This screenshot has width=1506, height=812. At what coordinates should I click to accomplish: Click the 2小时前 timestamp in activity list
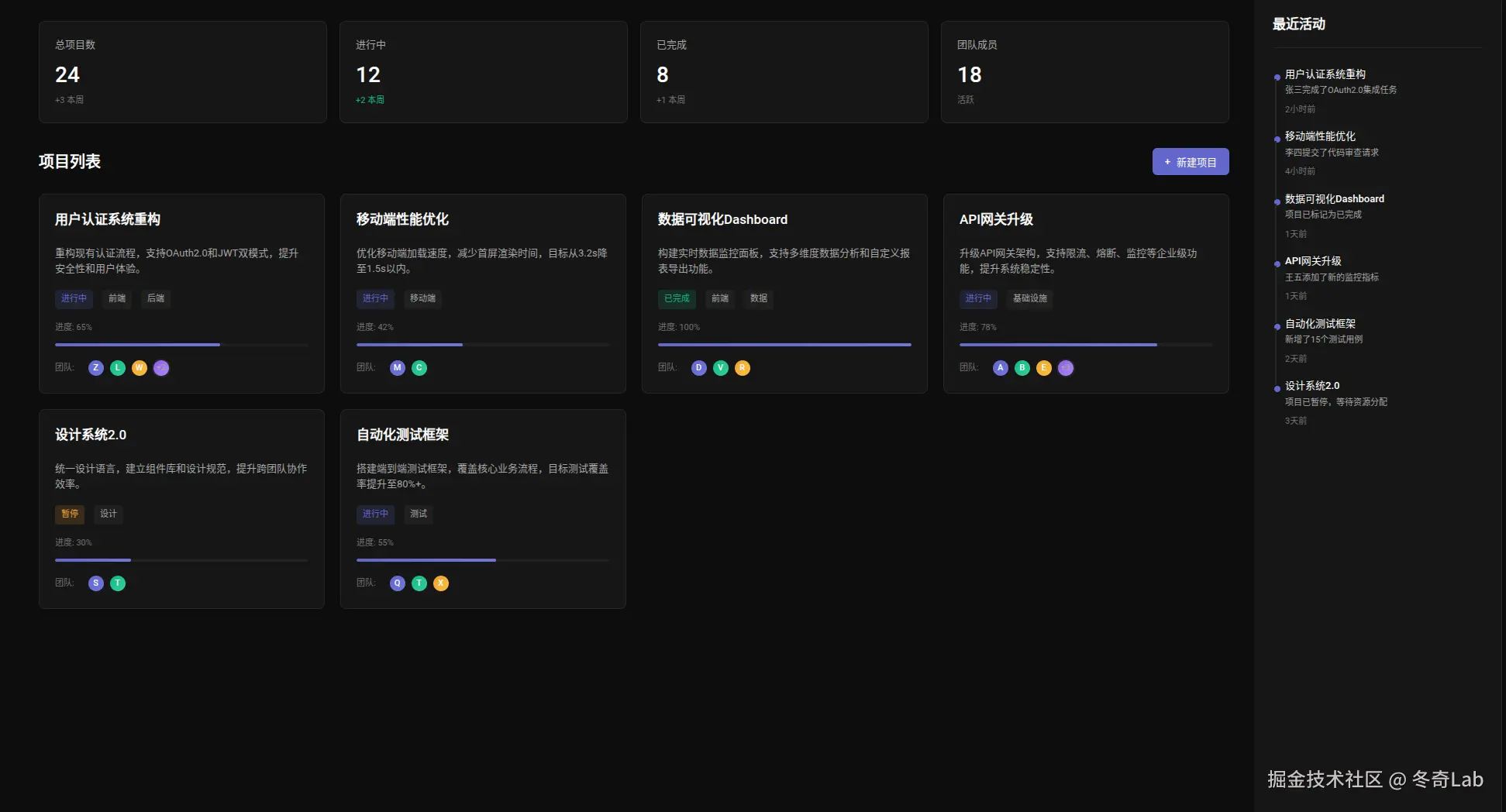click(x=1300, y=109)
